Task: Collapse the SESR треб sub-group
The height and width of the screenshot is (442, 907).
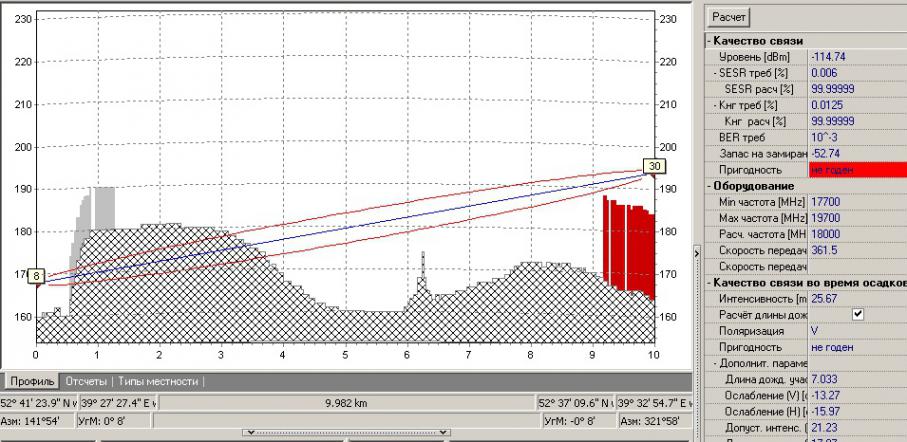Action: click(x=716, y=73)
